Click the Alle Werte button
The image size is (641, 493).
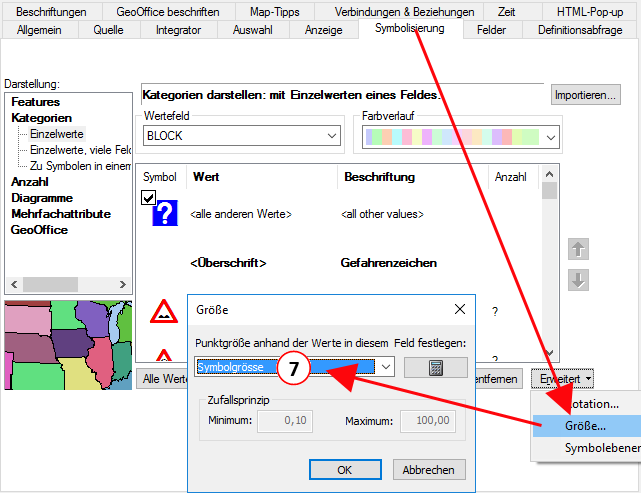162,379
